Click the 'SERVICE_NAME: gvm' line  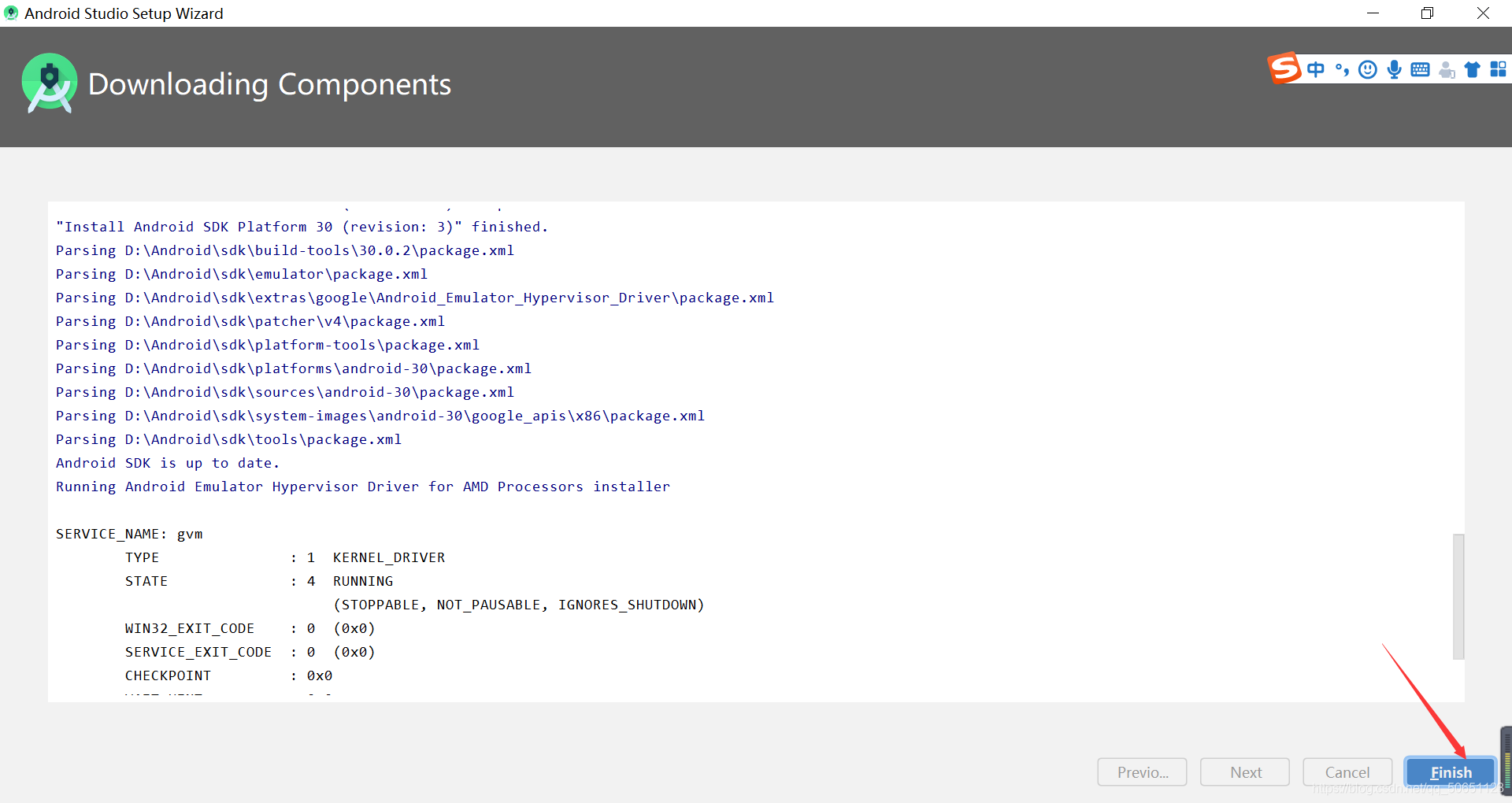[x=129, y=534]
